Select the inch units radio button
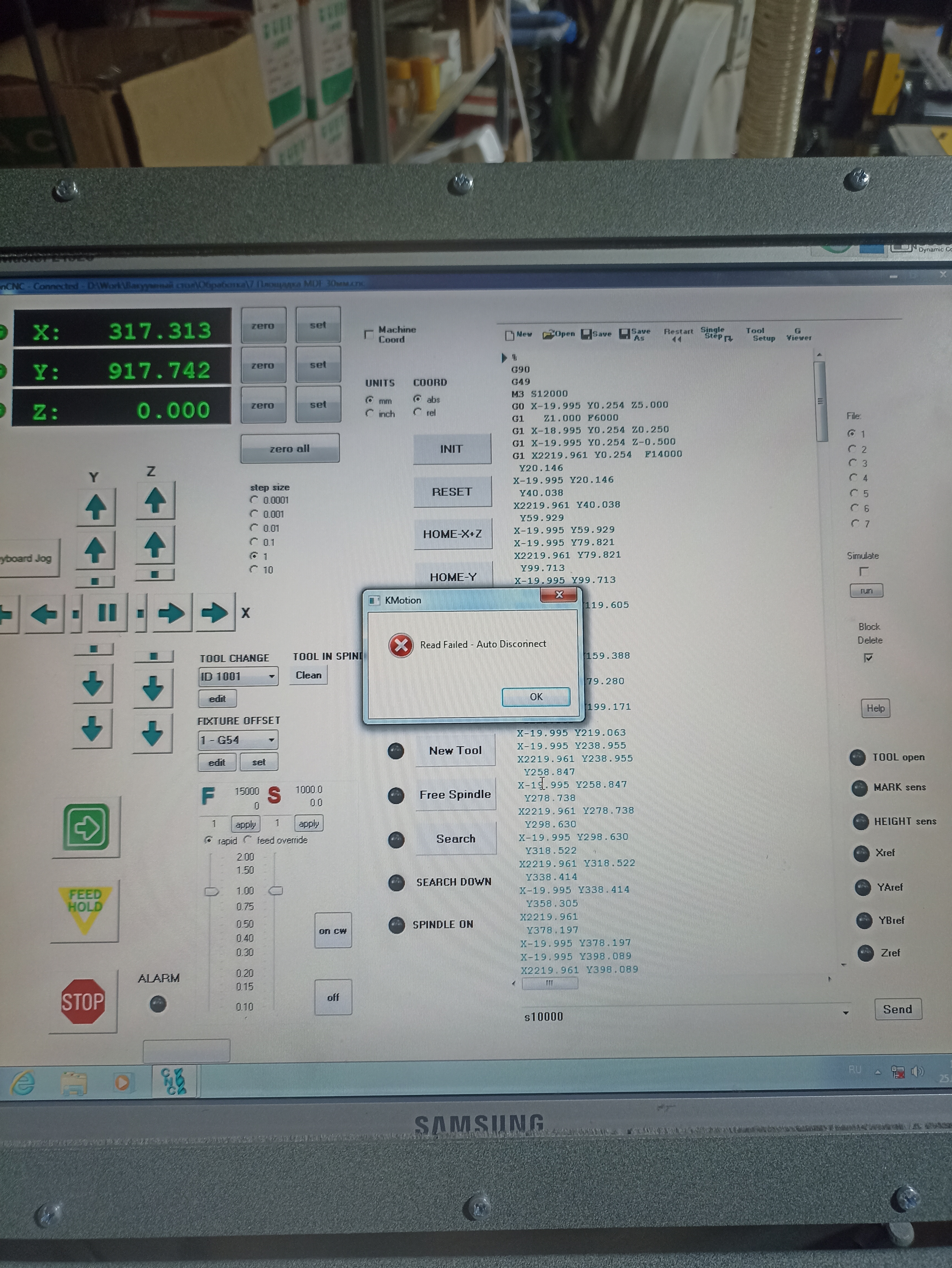This screenshot has height=1268, width=952. pyautogui.click(x=370, y=413)
